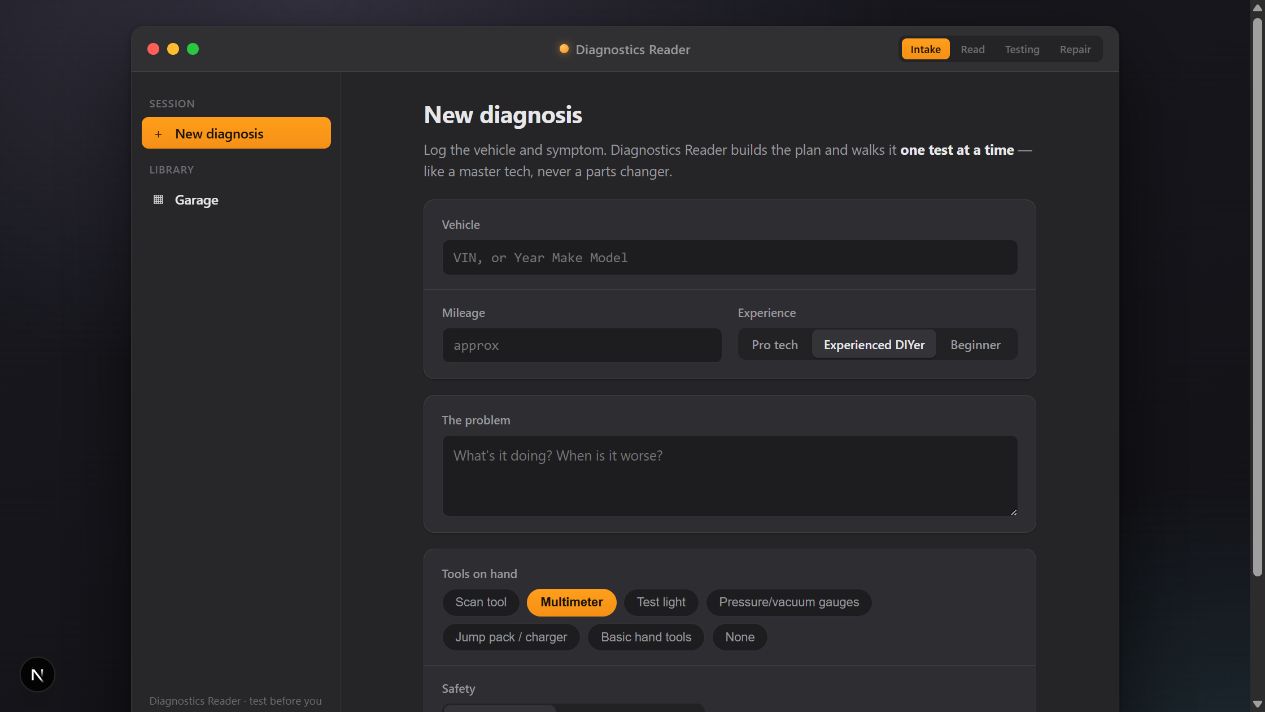Click the LIBRARY sidebar heading

(172, 170)
